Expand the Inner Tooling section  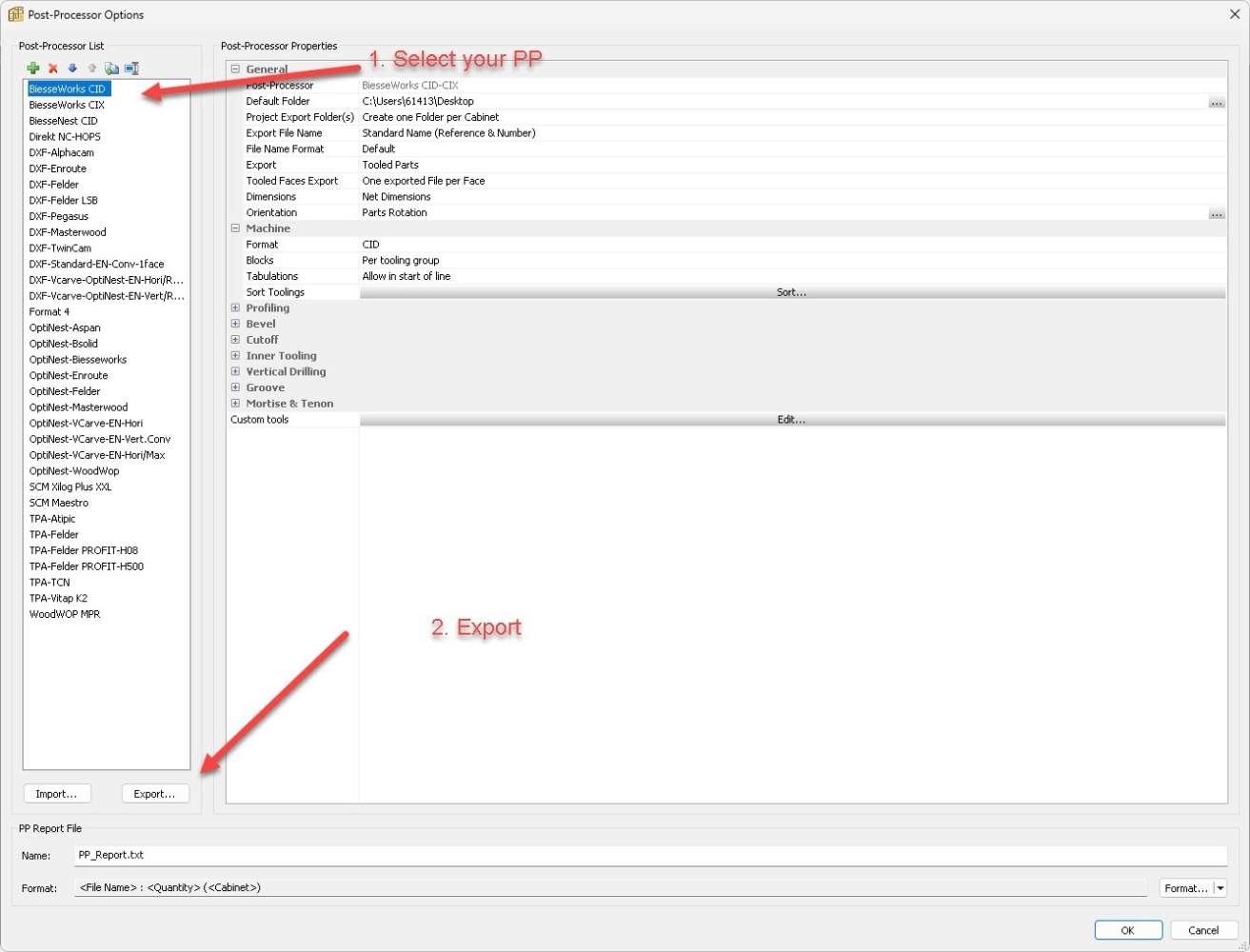click(x=235, y=356)
